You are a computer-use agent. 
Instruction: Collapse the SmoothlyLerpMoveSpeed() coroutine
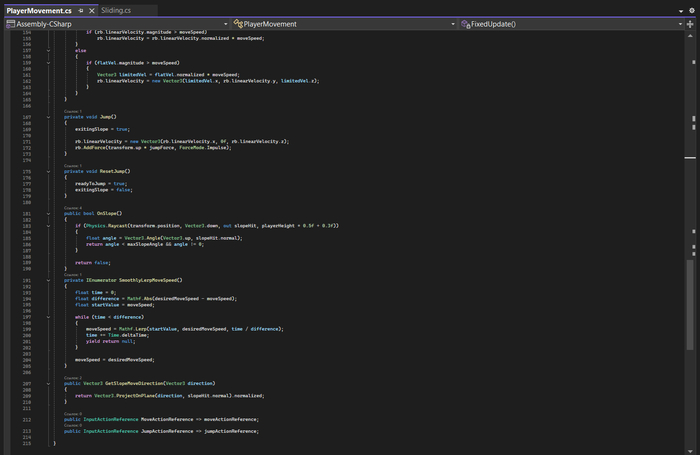coord(48,281)
